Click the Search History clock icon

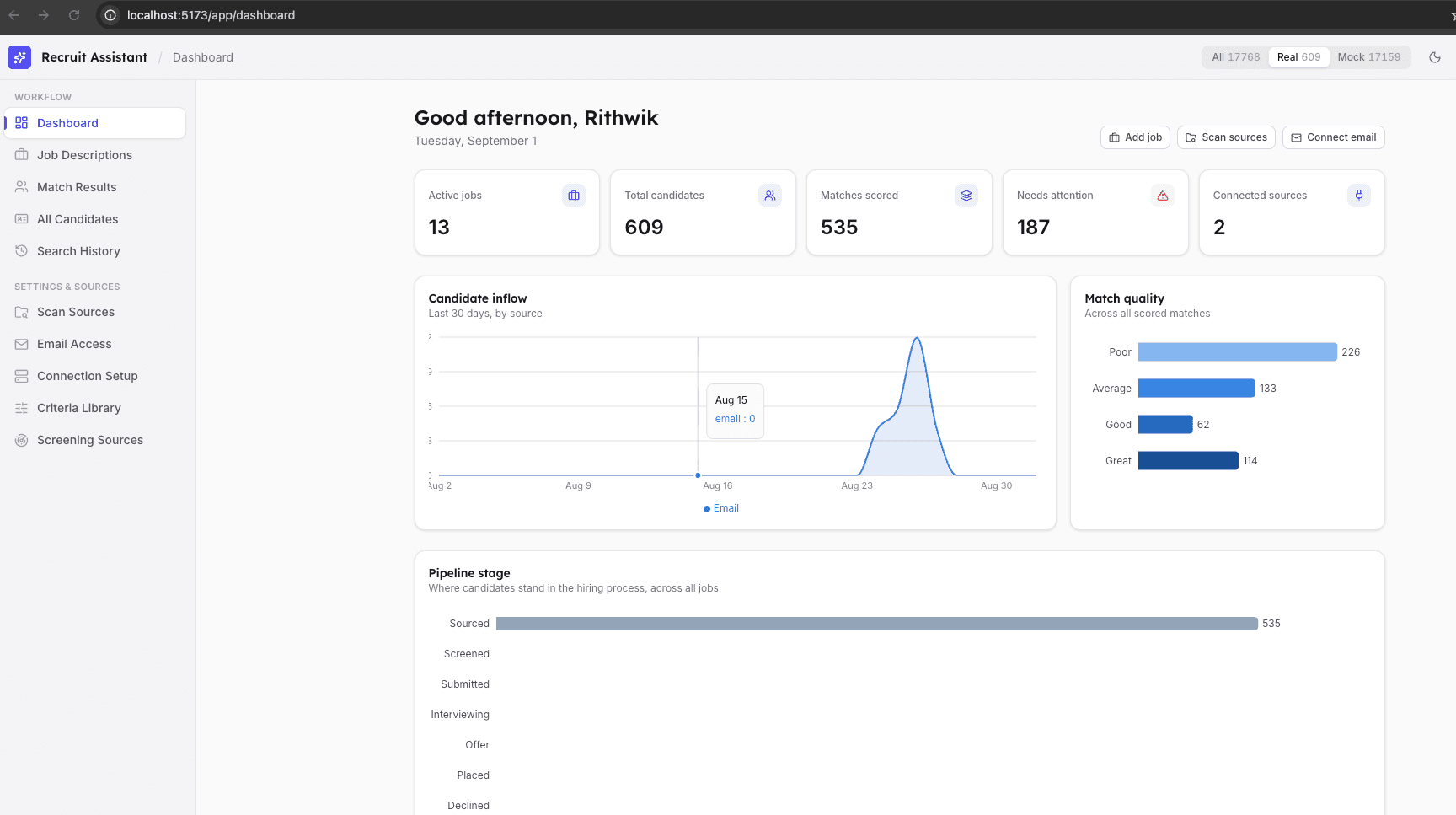22,251
